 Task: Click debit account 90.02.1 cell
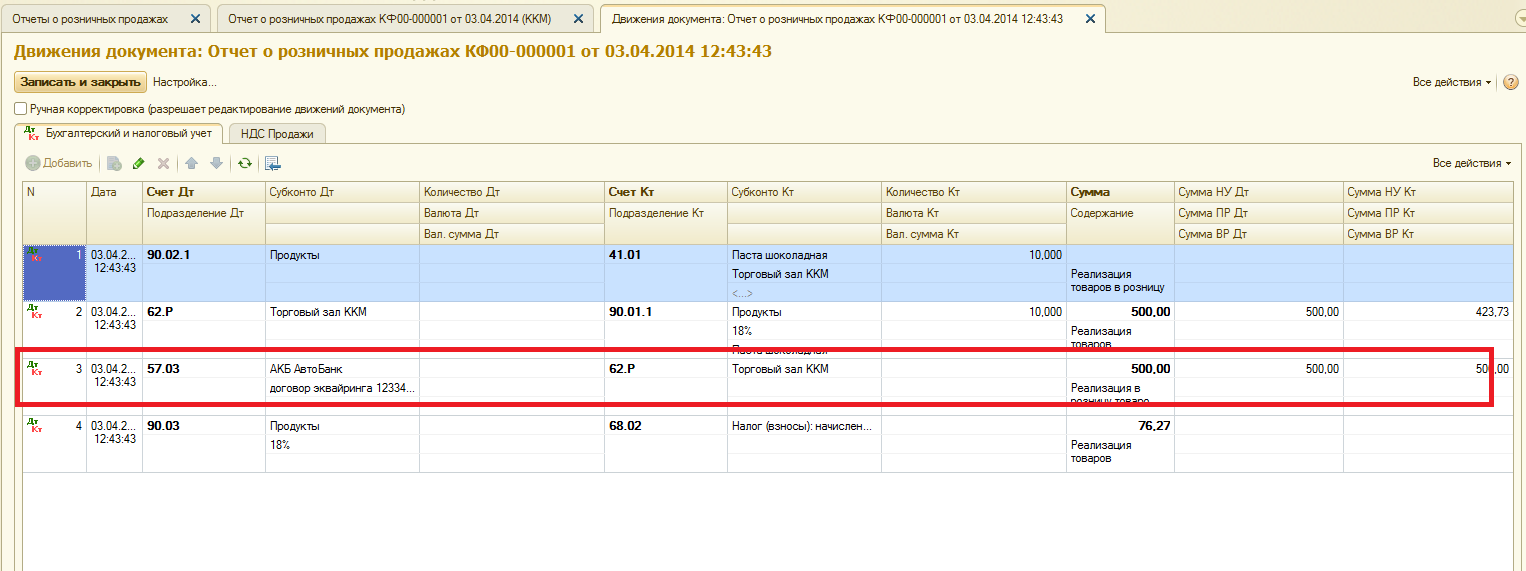click(x=204, y=255)
